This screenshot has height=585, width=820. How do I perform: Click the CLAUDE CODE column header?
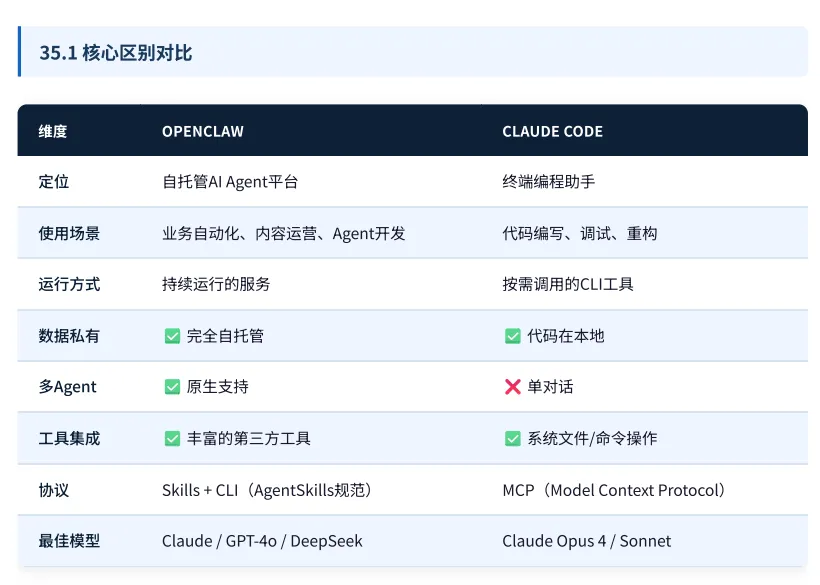tap(553, 131)
